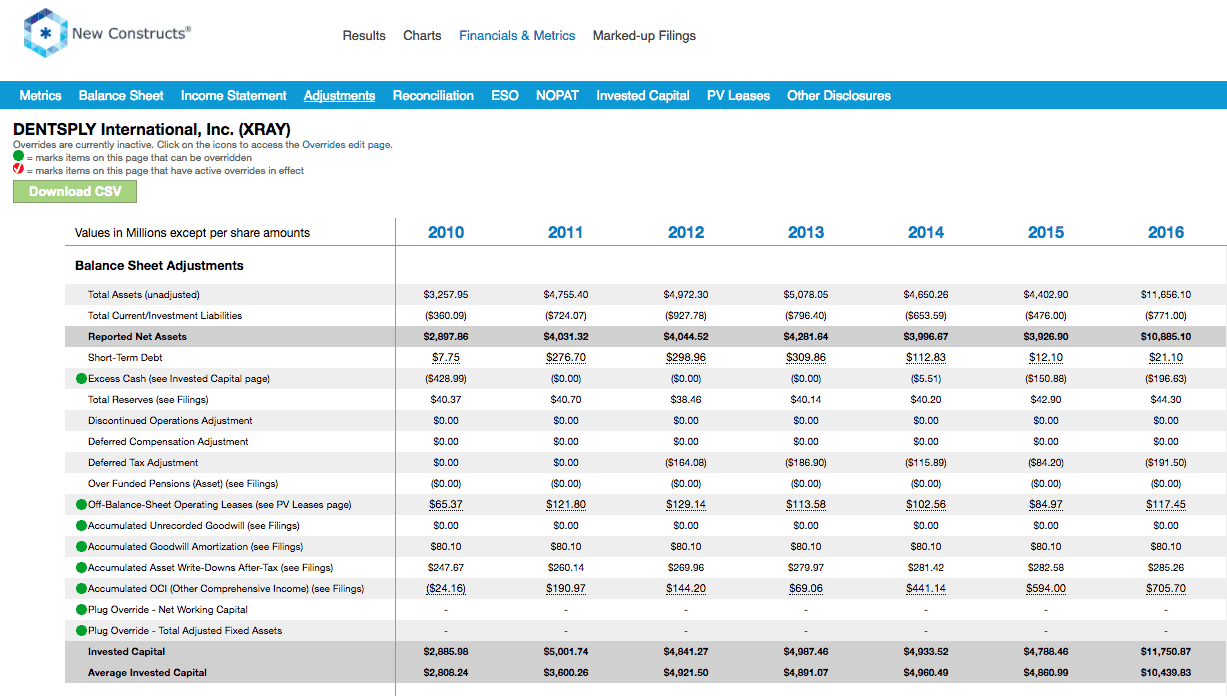1227x696 pixels.
Task: Open 2013 Accumulated OCI value $69.06
Action: tap(806, 589)
